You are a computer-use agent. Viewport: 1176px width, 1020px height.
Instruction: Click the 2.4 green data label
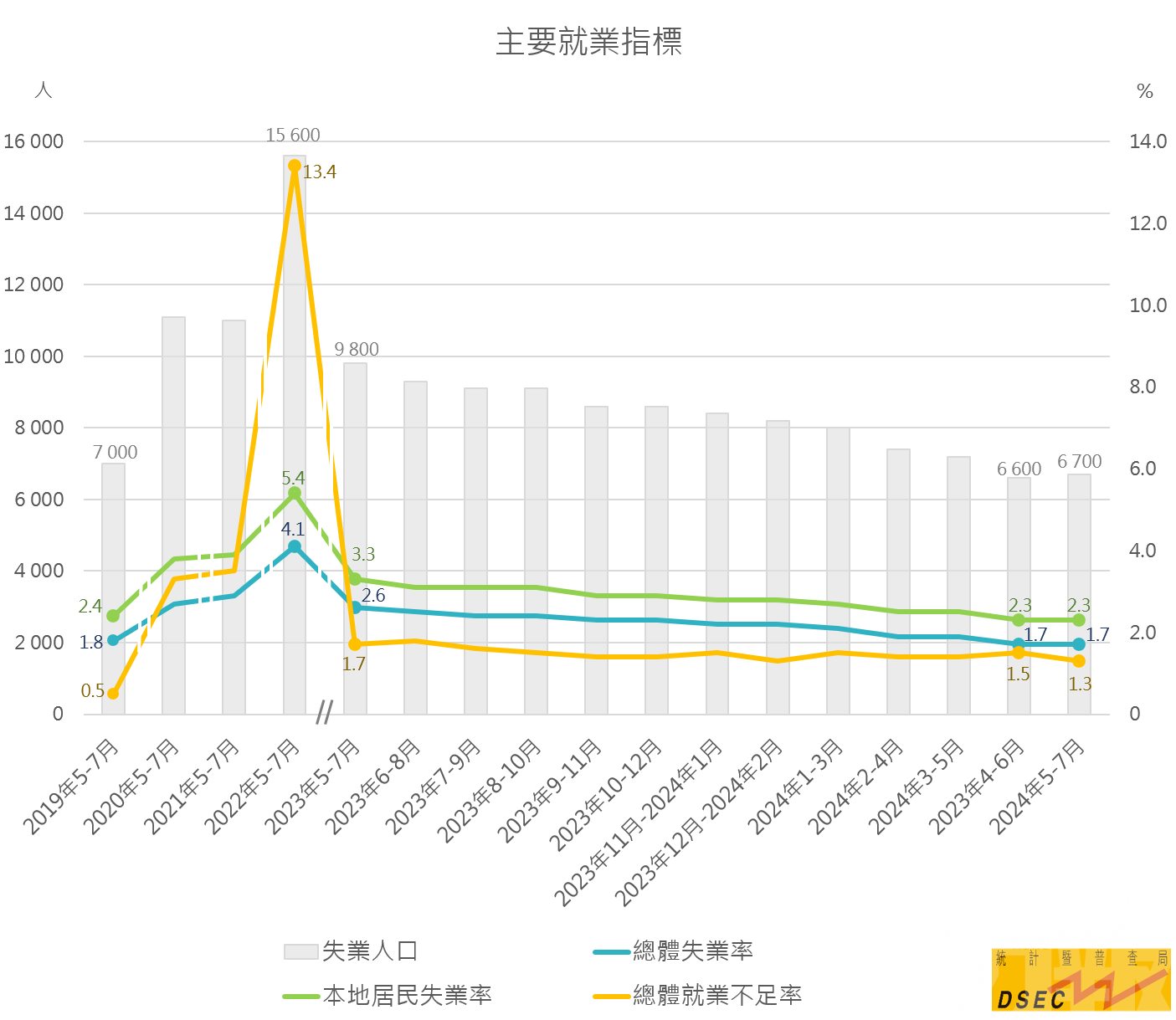[x=90, y=607]
